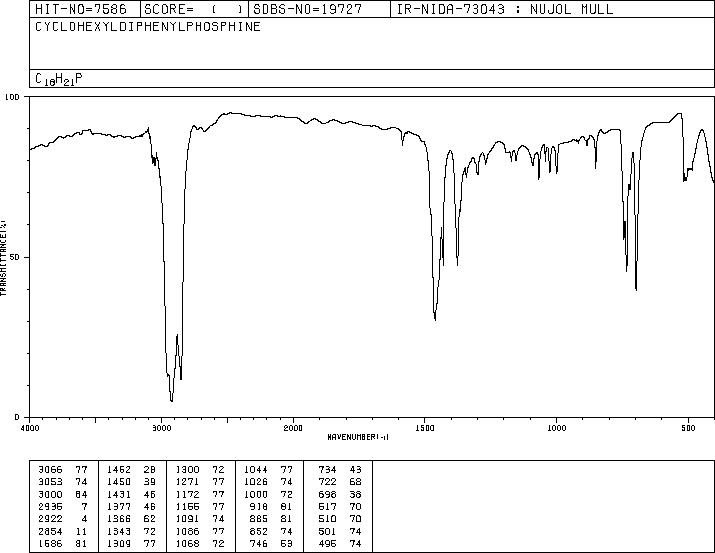Select the 2922 entry in peak table

62,519
